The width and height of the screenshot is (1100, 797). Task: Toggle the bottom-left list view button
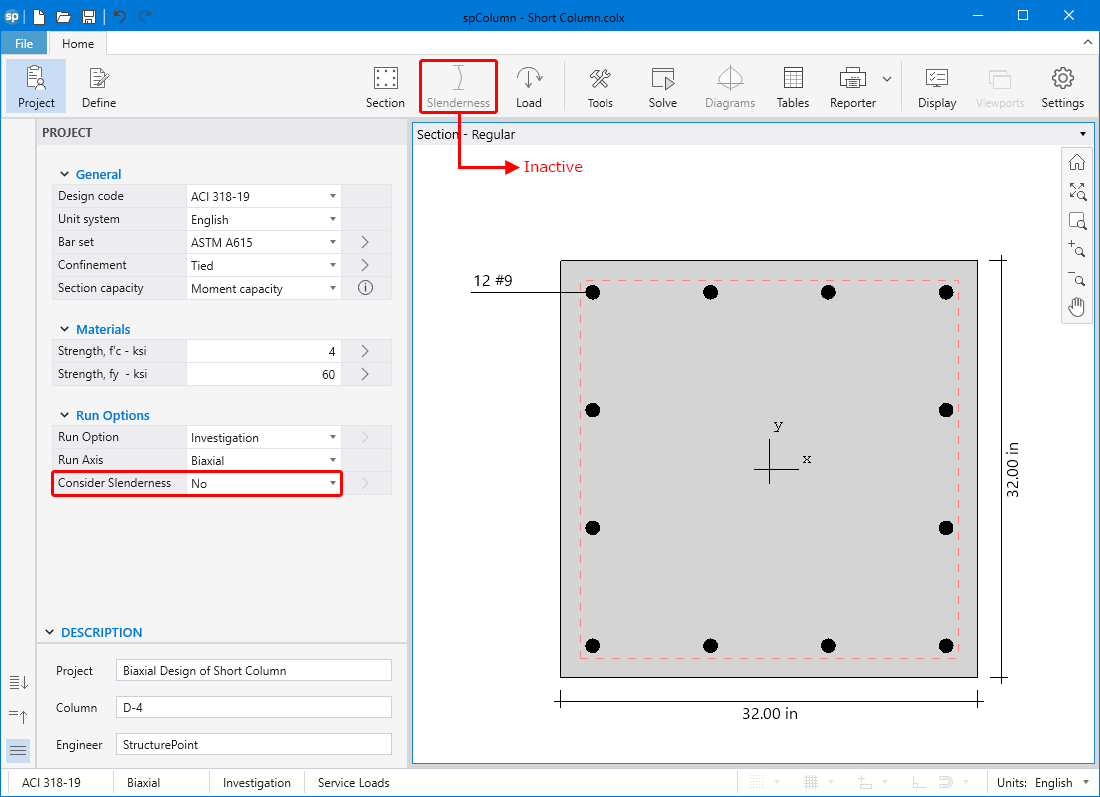pyautogui.click(x=18, y=751)
